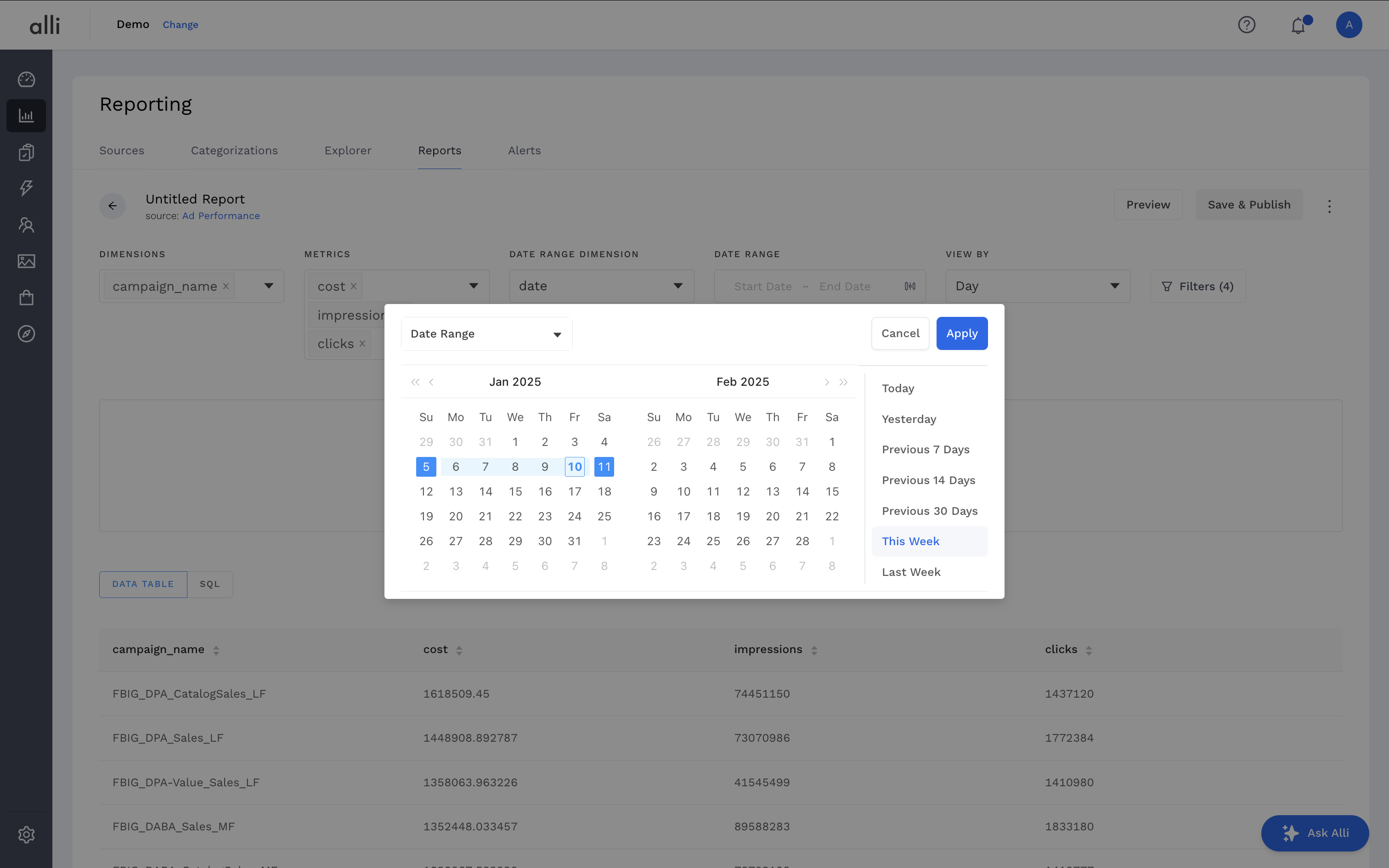Click the Ask Alli button

click(x=1315, y=833)
